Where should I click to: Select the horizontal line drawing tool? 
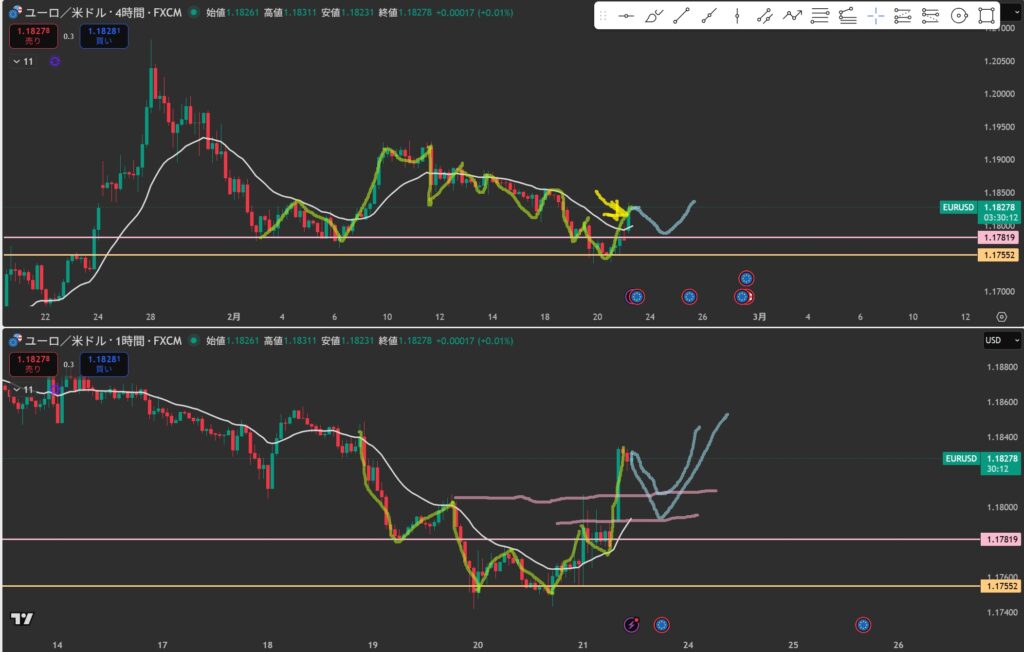pos(626,16)
